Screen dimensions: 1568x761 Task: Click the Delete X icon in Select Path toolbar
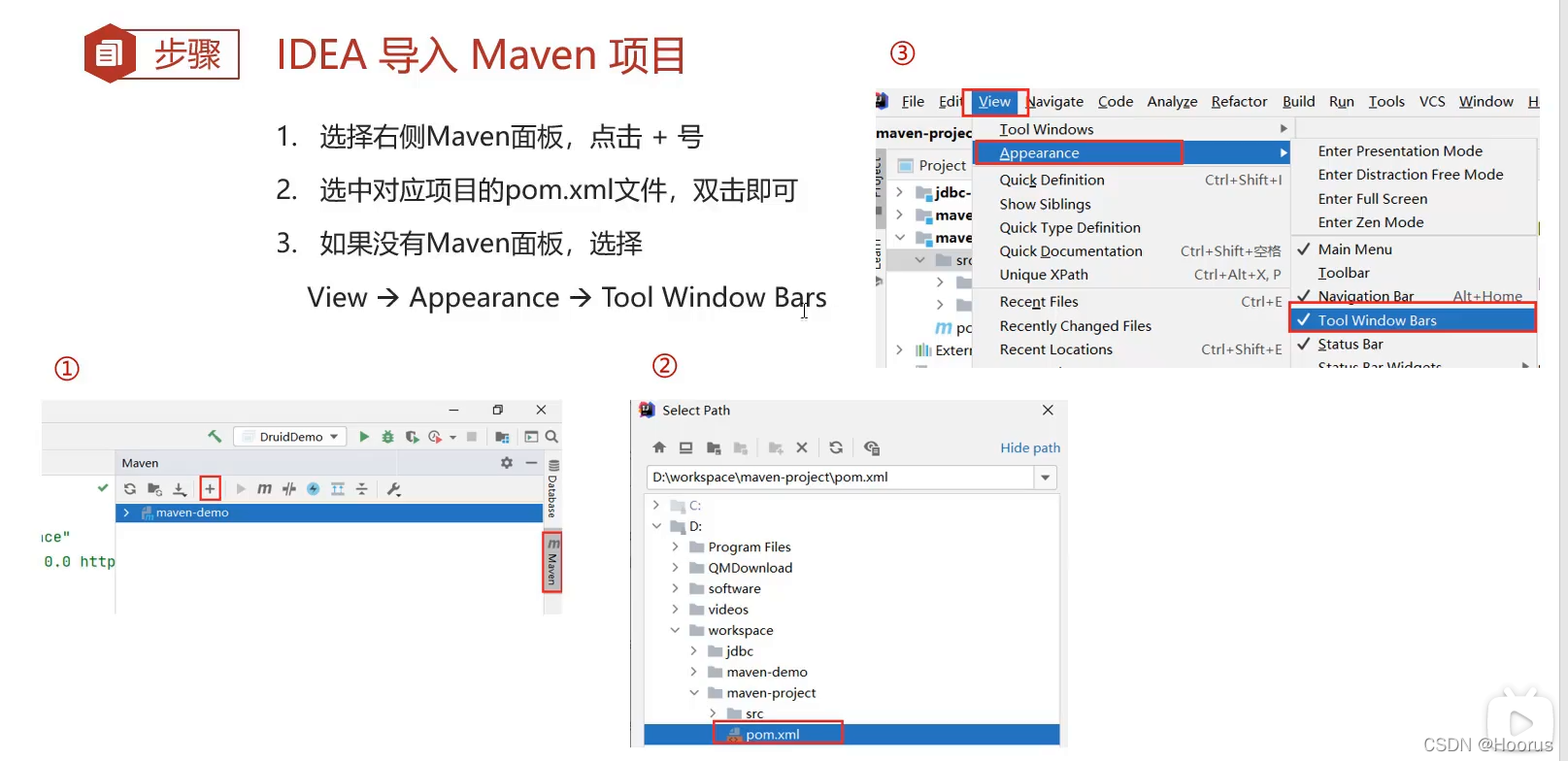click(802, 447)
